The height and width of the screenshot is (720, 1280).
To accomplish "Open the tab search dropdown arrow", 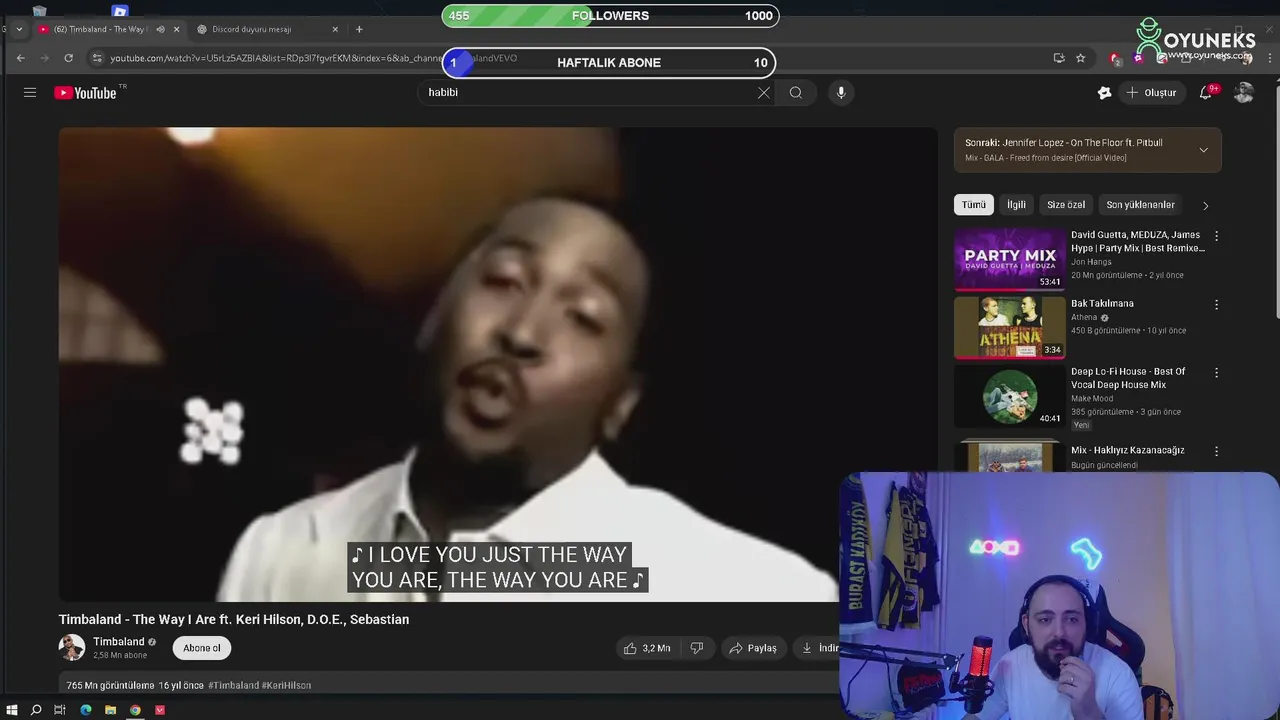I will [19, 29].
